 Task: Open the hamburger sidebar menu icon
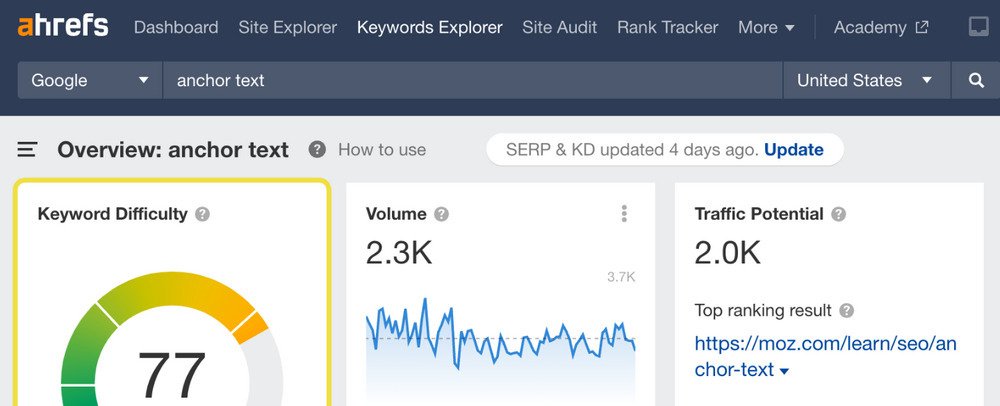pos(28,150)
